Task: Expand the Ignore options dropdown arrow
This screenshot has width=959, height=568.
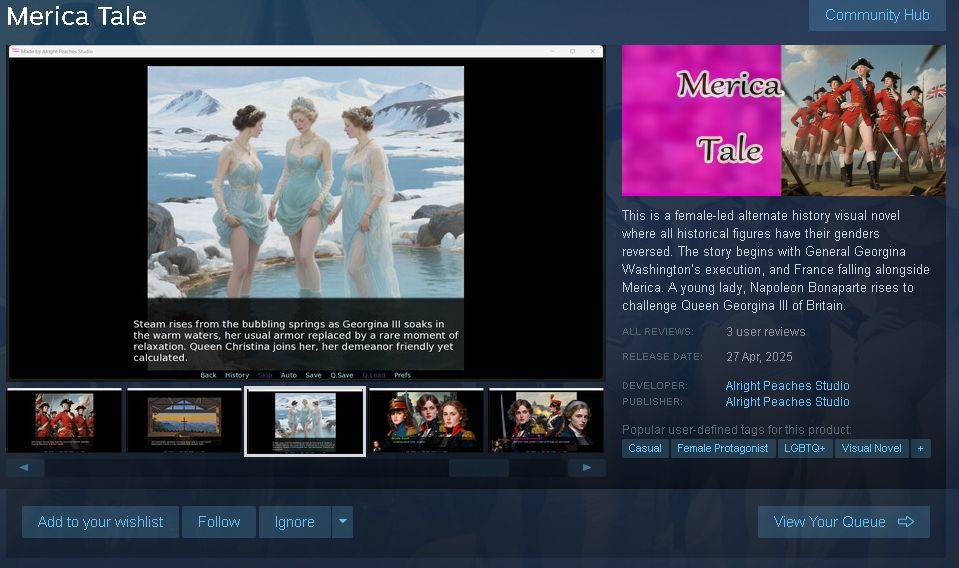Action: pos(342,522)
